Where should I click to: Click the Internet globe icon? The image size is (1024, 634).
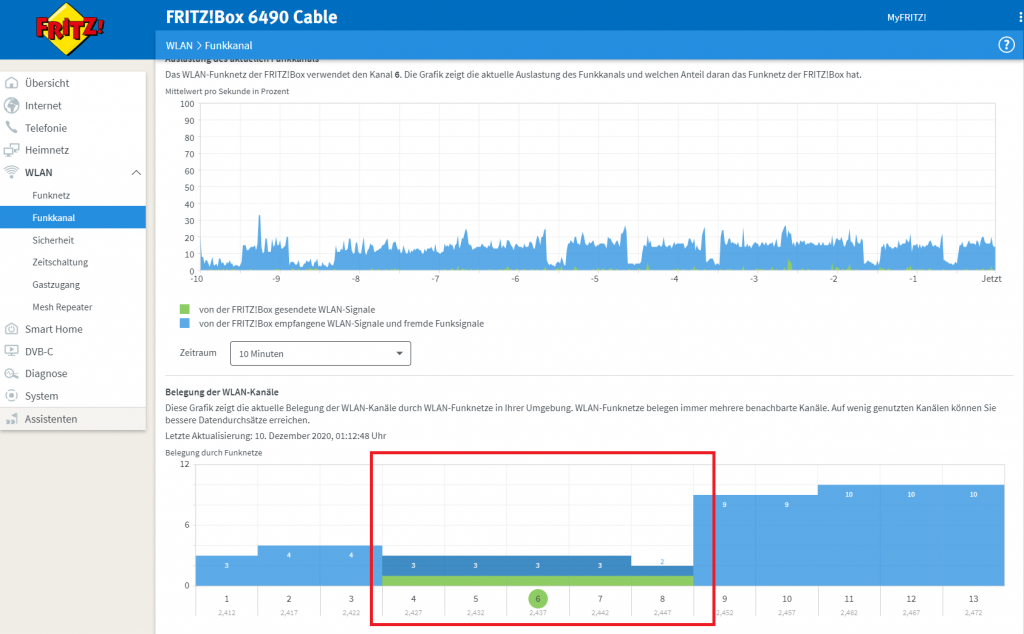click(x=11, y=105)
